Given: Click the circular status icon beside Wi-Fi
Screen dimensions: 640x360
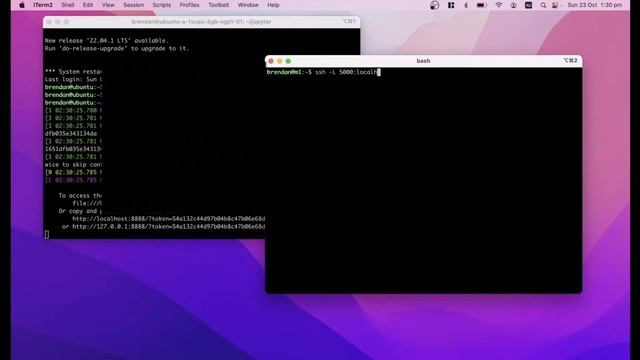Looking at the screenshot, I should (513, 5).
